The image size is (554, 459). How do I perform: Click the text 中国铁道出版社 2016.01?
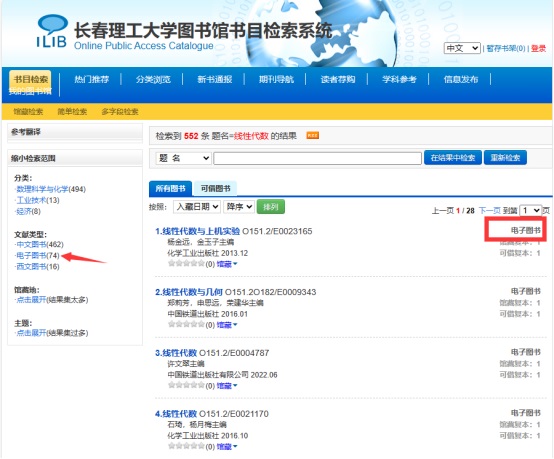(x=207, y=314)
